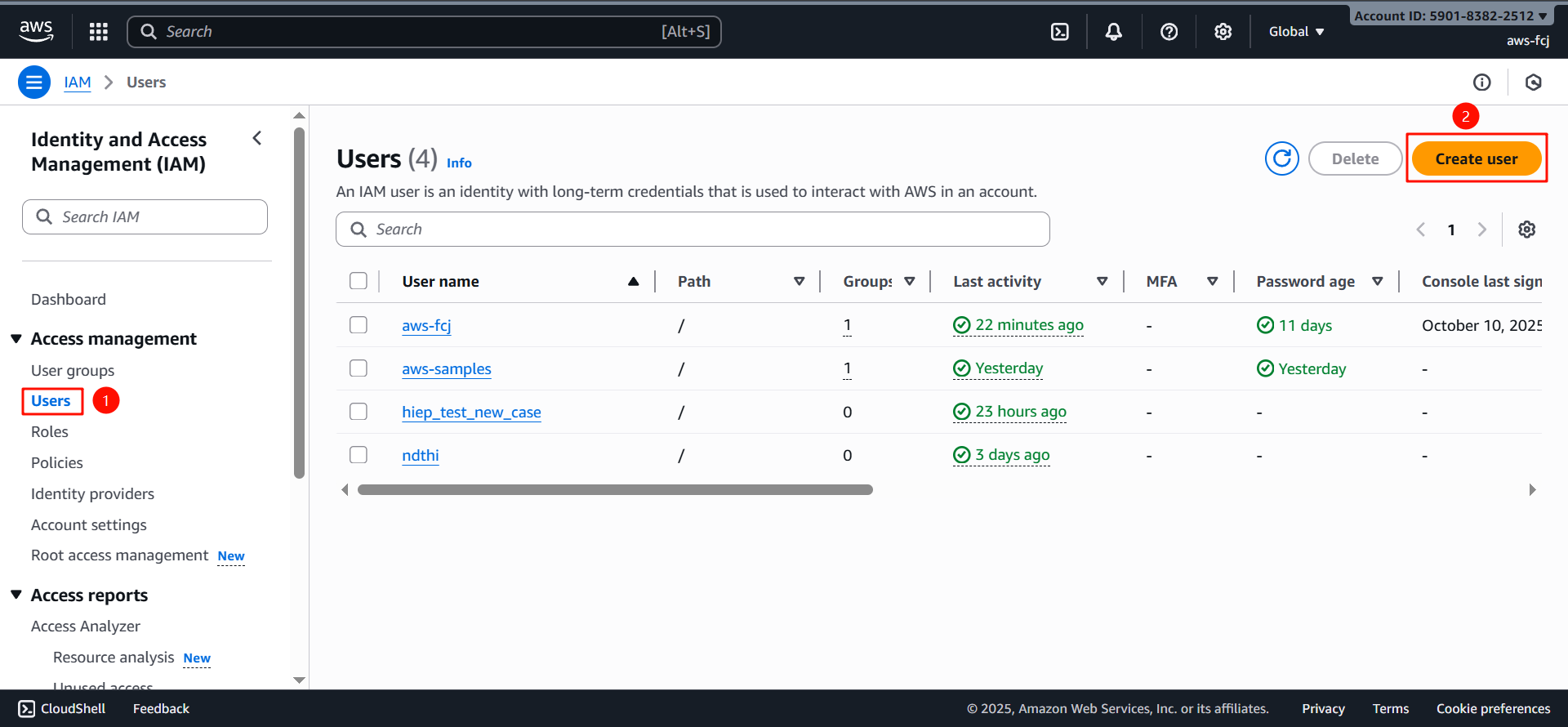Open the AWS services grid menu
1568x727 pixels.
click(x=99, y=31)
